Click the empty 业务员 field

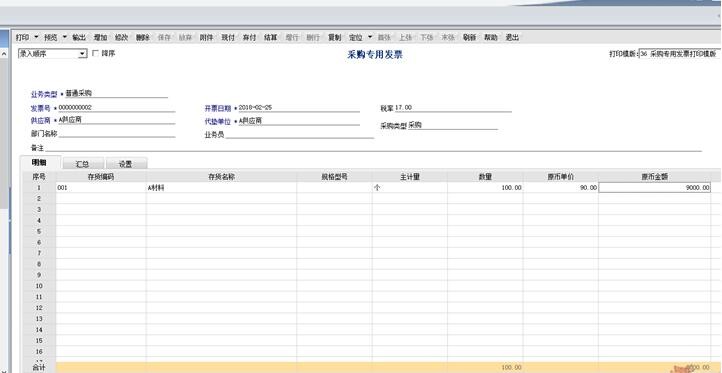(300, 134)
